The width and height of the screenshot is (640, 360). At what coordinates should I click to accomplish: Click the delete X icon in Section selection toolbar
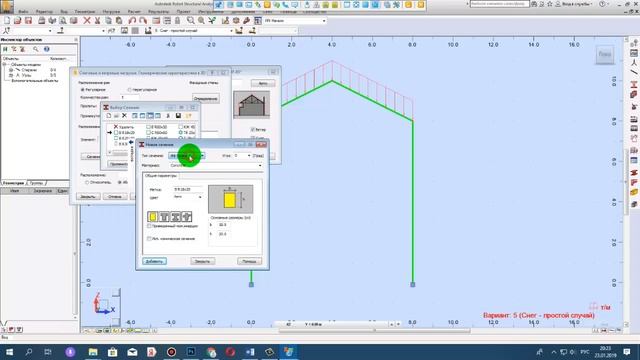point(124,116)
